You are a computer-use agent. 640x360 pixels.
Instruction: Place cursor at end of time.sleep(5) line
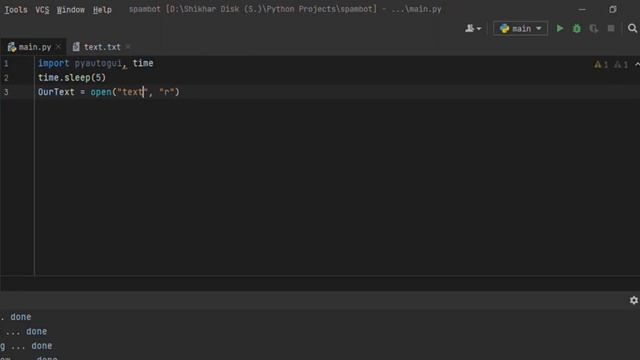coord(106,78)
